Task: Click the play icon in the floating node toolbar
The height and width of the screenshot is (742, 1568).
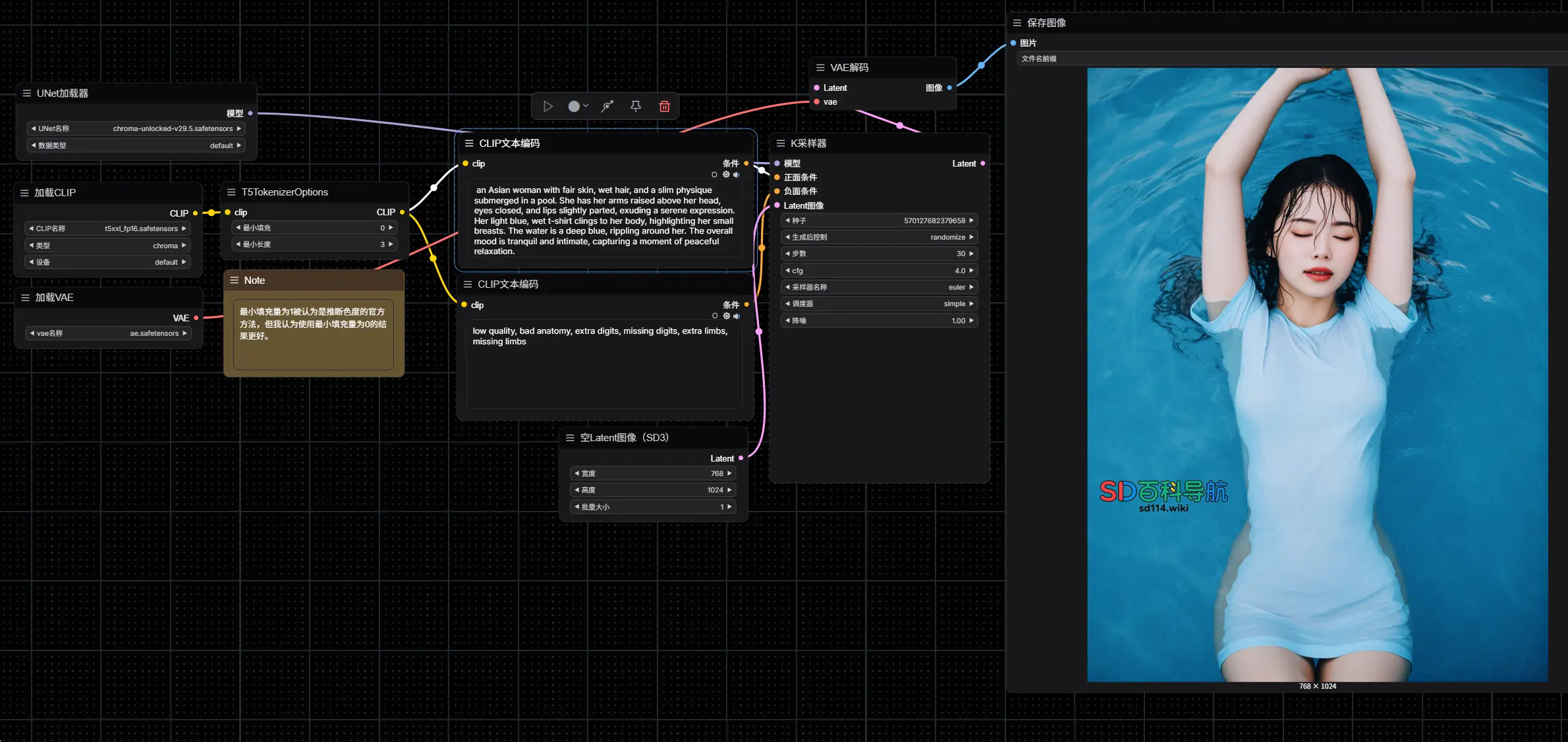Action: (547, 106)
